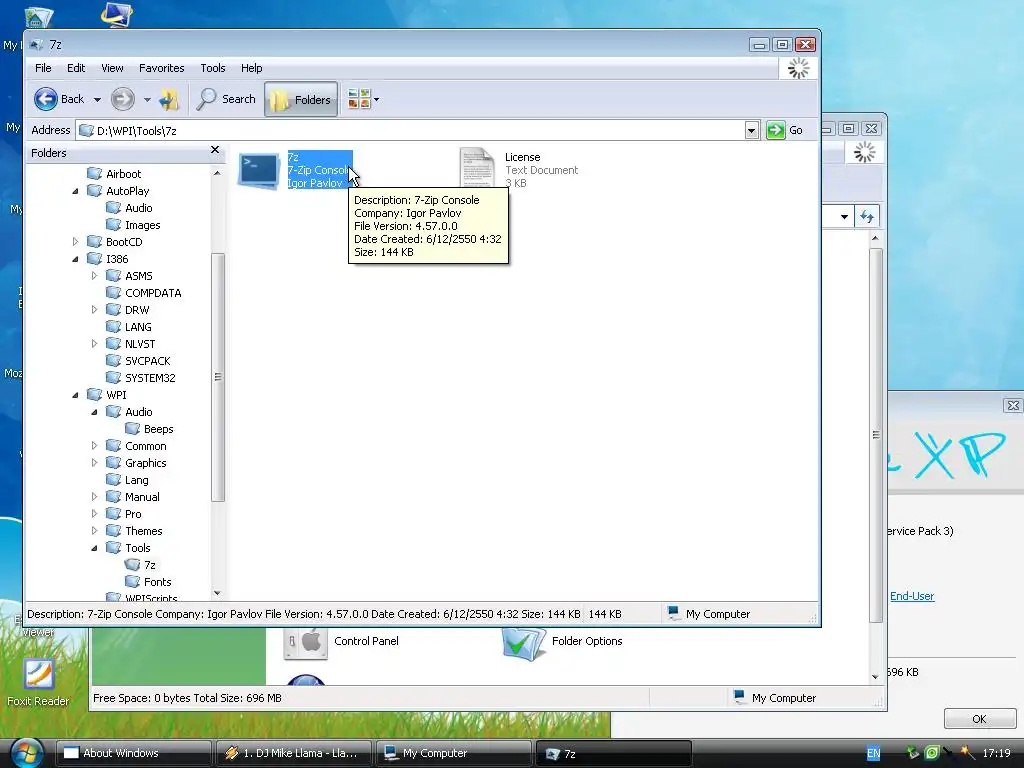Collapse the AutoPlay tree node

click(x=75, y=191)
